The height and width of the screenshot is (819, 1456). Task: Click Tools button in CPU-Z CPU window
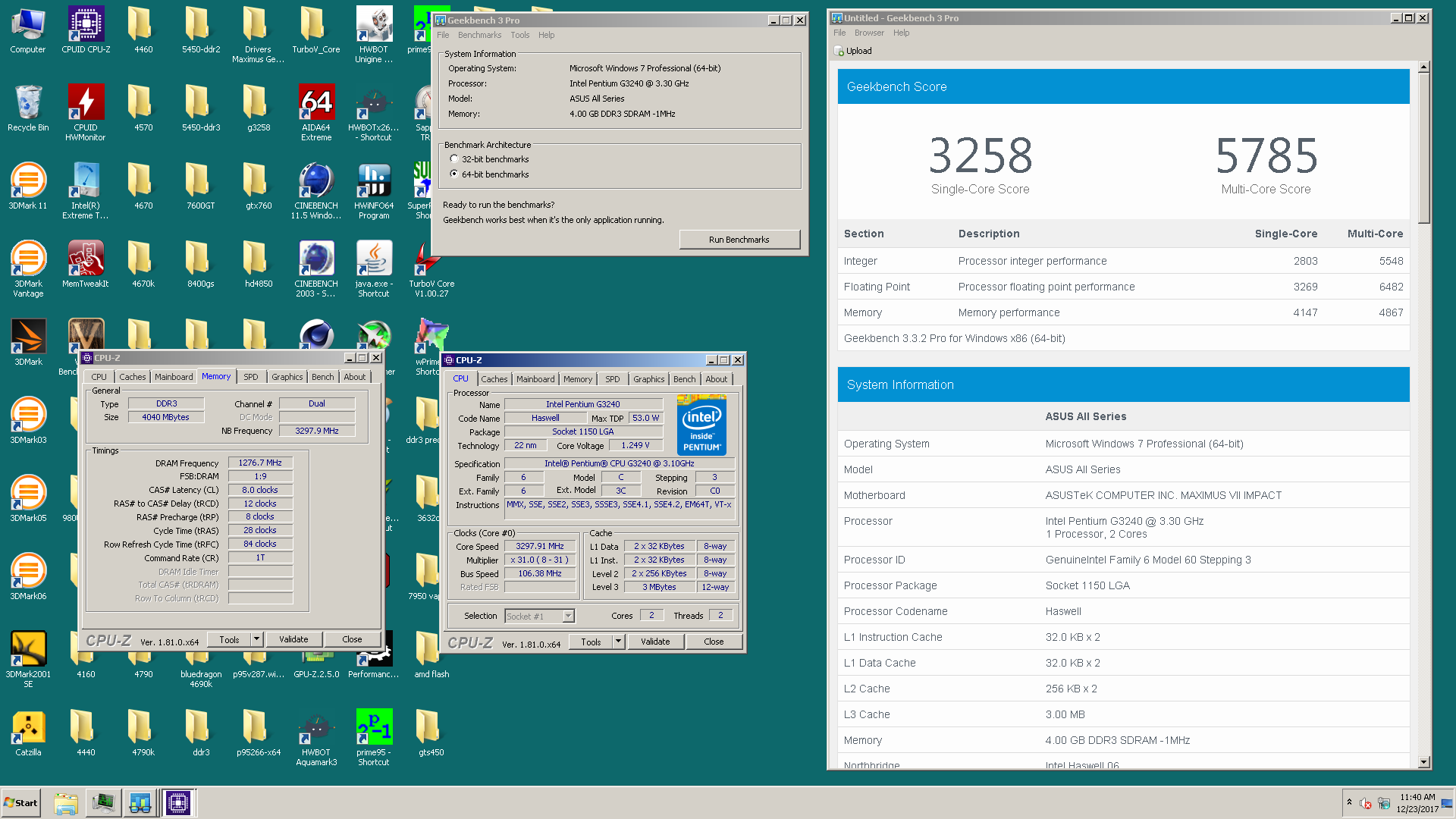(x=591, y=642)
